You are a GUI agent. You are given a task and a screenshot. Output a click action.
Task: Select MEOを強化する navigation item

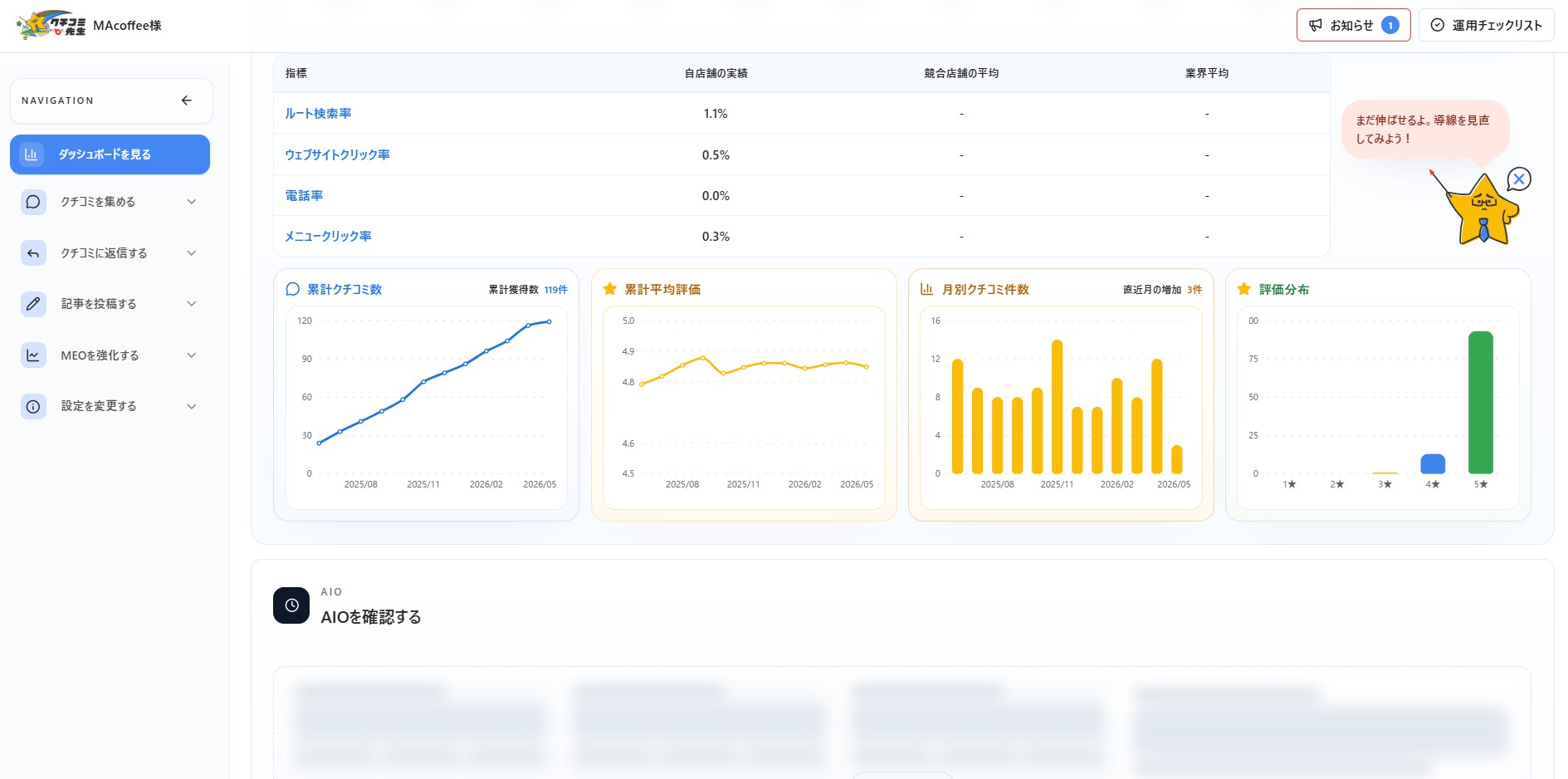click(x=110, y=355)
